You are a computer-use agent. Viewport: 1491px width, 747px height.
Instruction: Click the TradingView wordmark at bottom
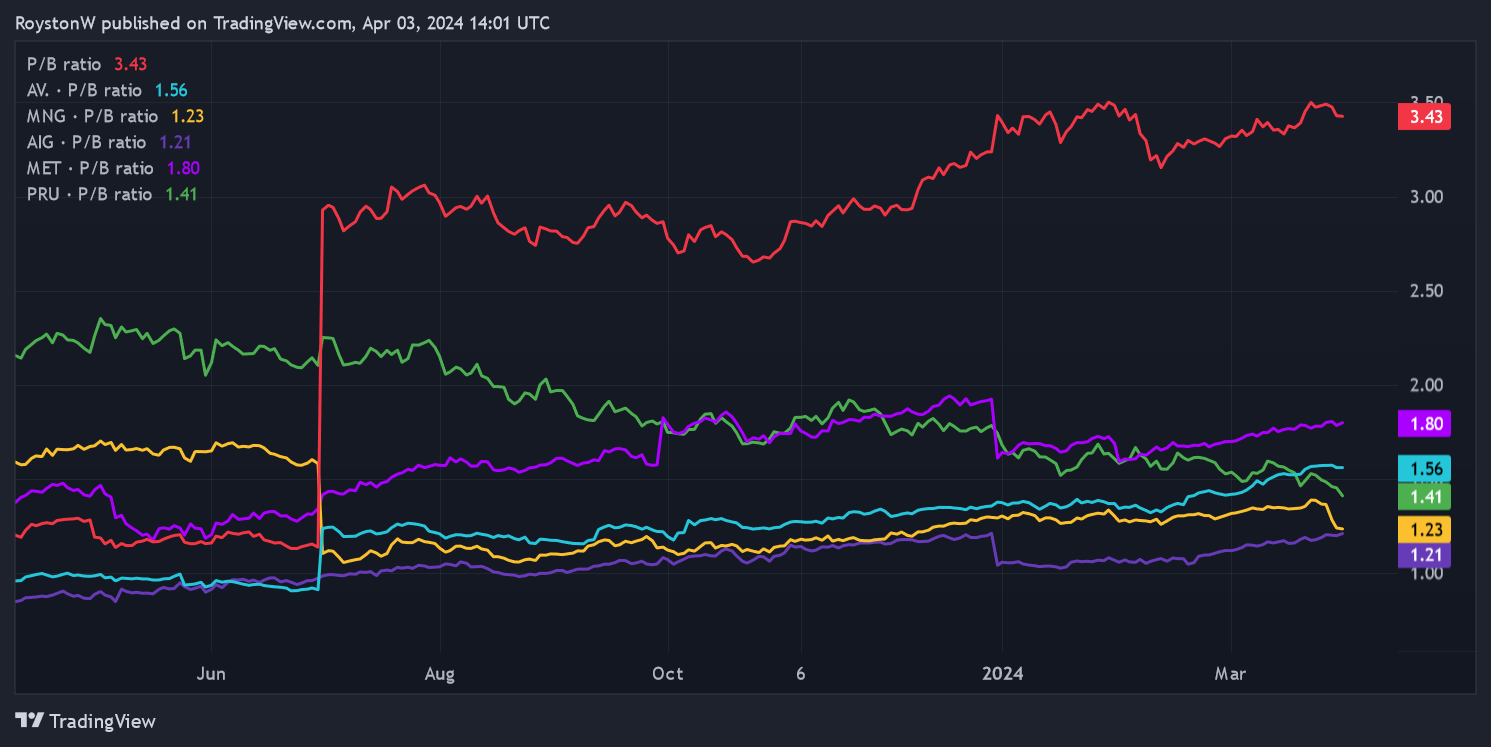click(x=102, y=720)
